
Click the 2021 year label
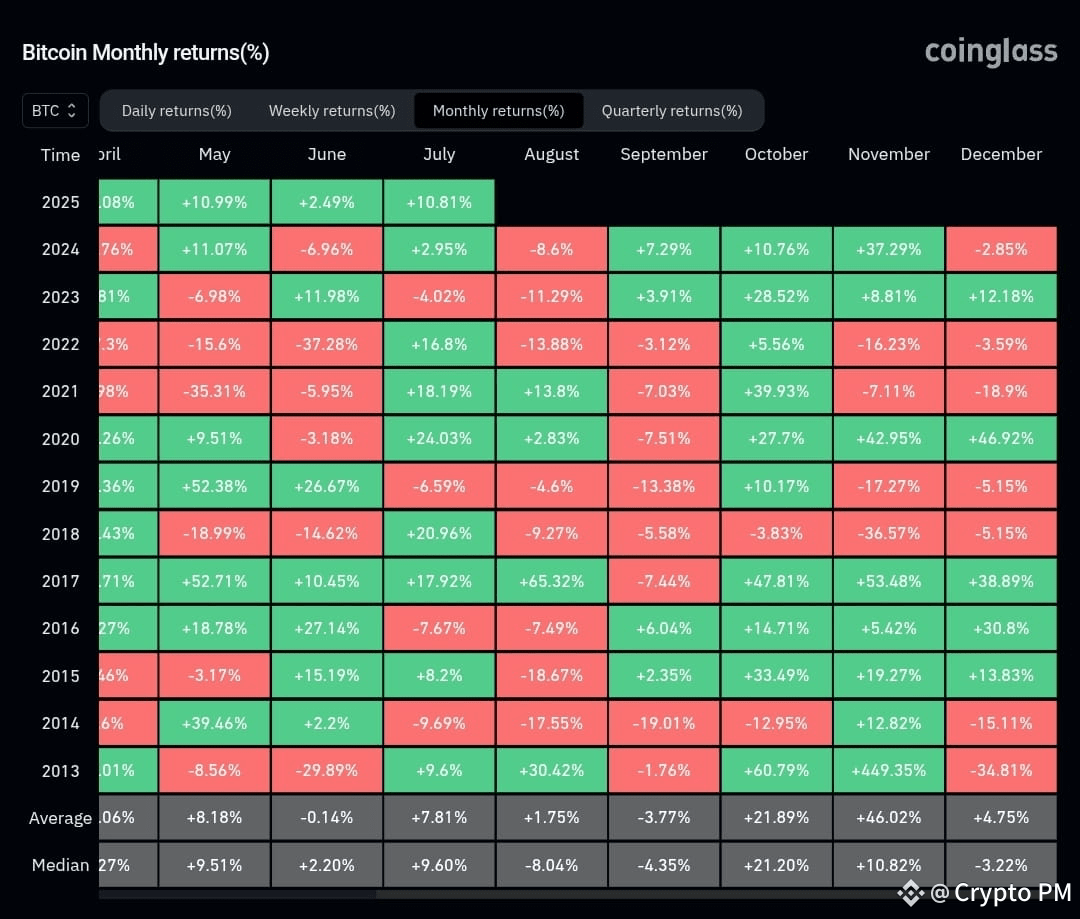click(x=60, y=391)
